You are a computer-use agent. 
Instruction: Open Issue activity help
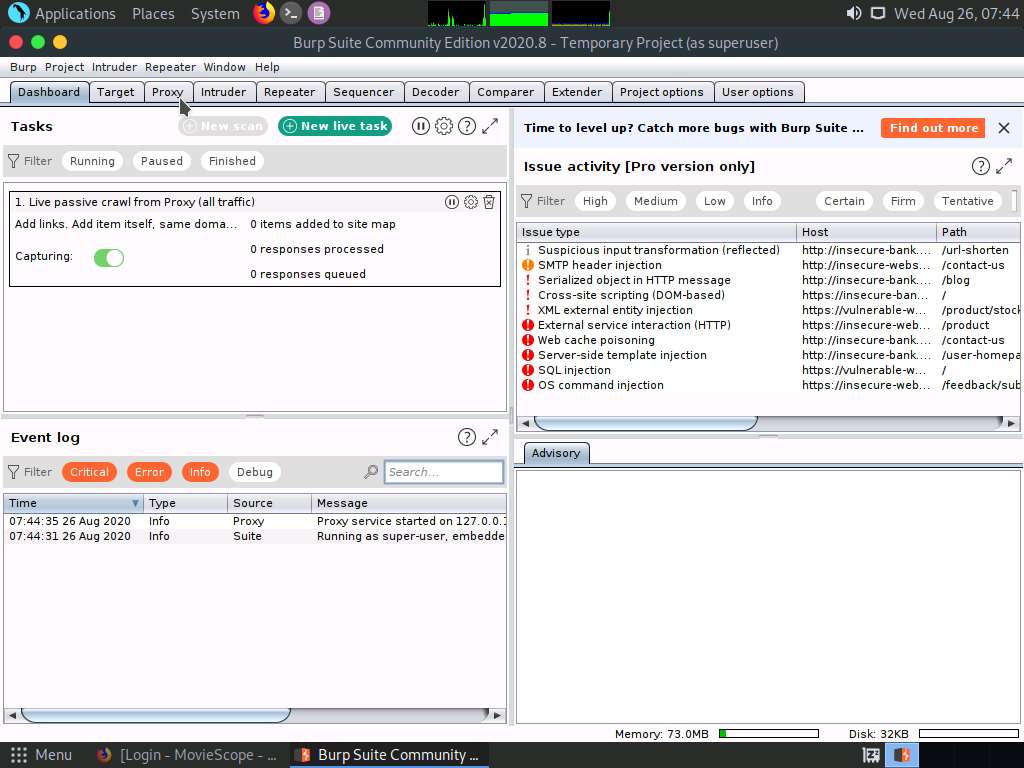pyautogui.click(x=981, y=166)
